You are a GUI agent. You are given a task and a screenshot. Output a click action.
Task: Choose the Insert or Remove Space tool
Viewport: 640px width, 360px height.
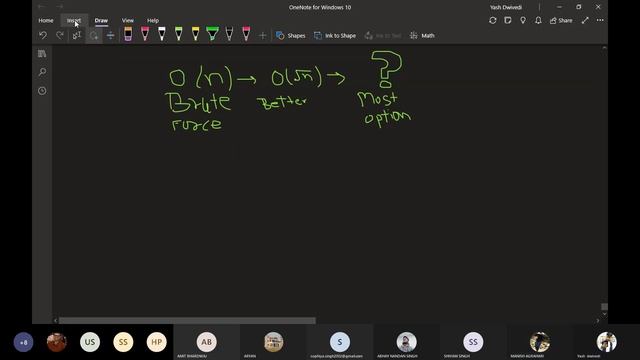click(111, 36)
